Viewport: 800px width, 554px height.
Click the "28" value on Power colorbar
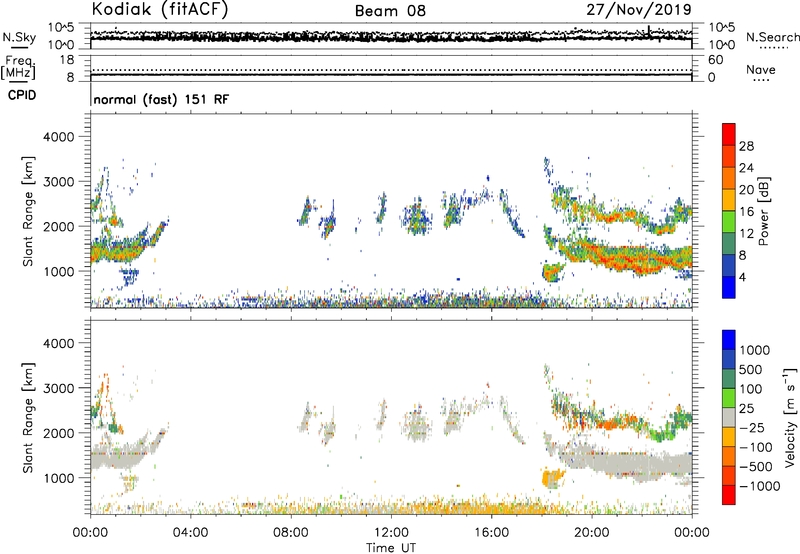(746, 146)
